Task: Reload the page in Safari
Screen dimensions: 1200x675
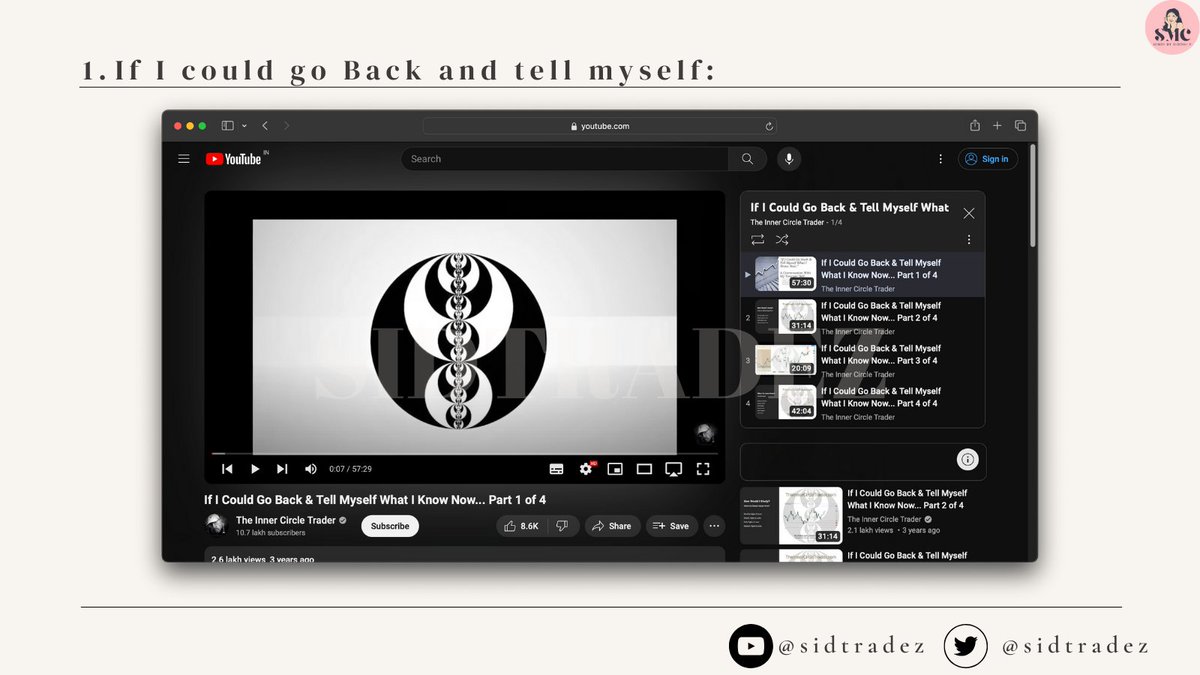Action: (x=769, y=126)
